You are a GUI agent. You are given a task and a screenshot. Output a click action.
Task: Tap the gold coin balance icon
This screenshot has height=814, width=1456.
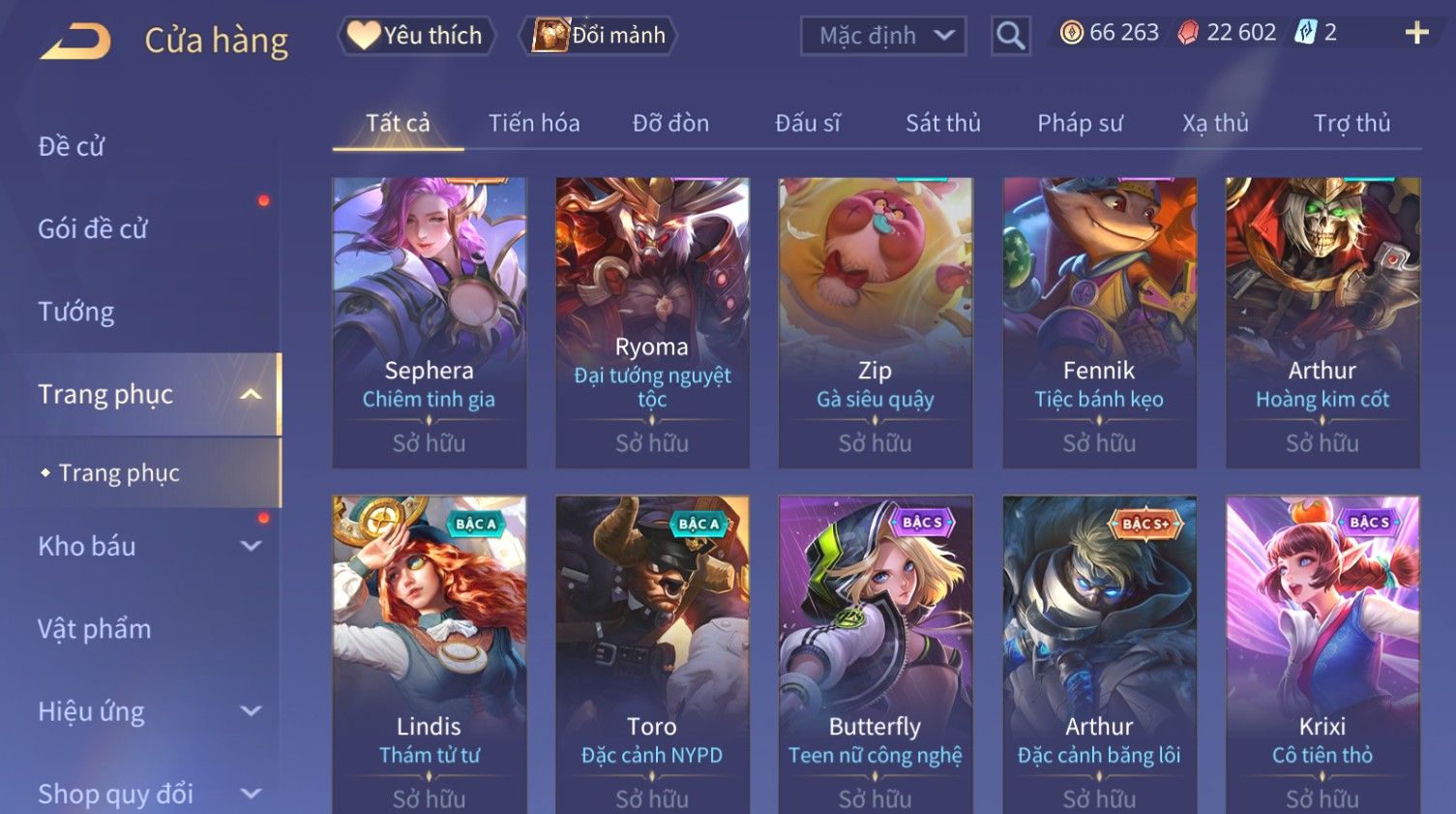click(x=1071, y=33)
